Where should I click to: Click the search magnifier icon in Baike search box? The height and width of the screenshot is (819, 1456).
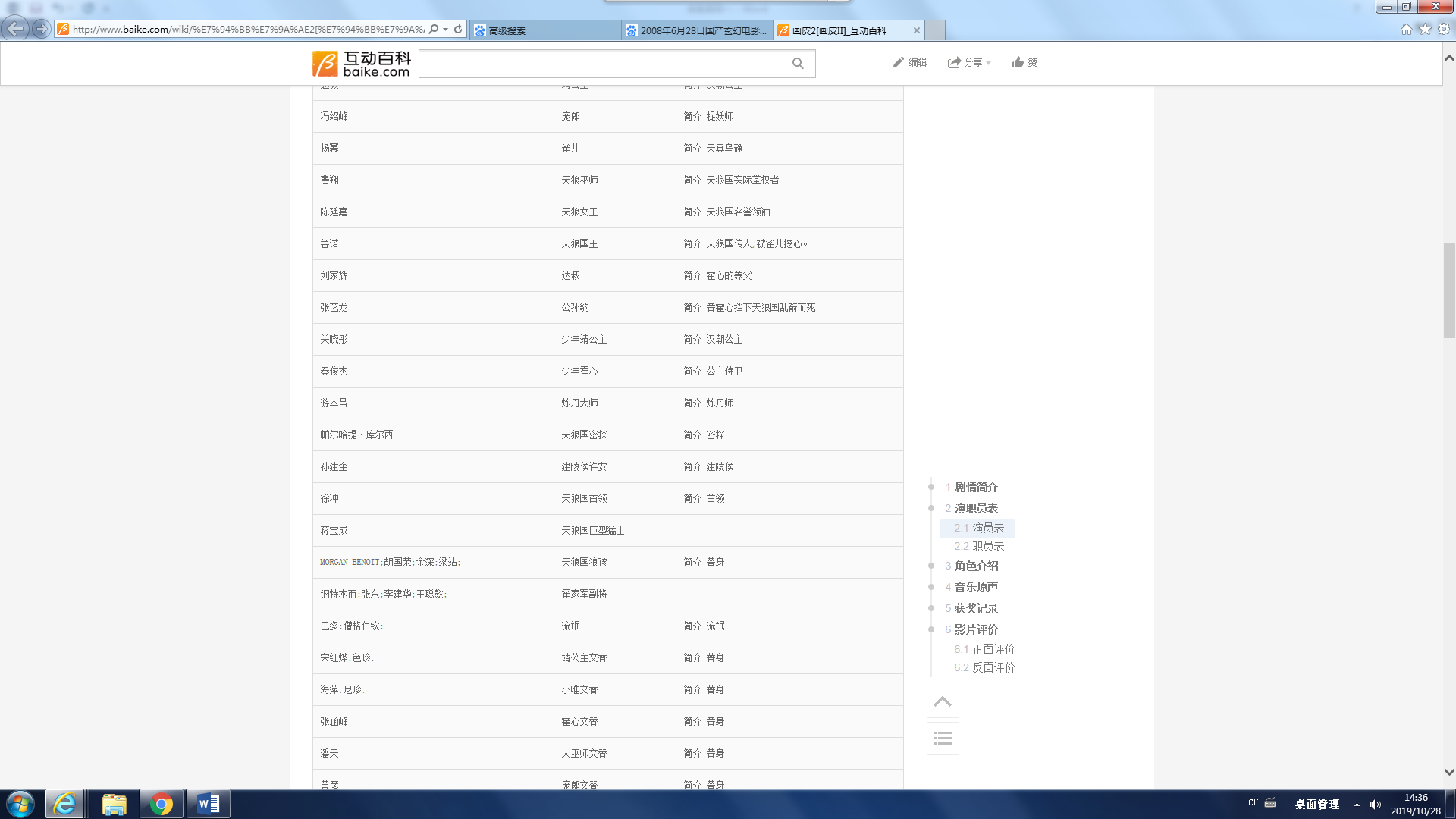(797, 64)
